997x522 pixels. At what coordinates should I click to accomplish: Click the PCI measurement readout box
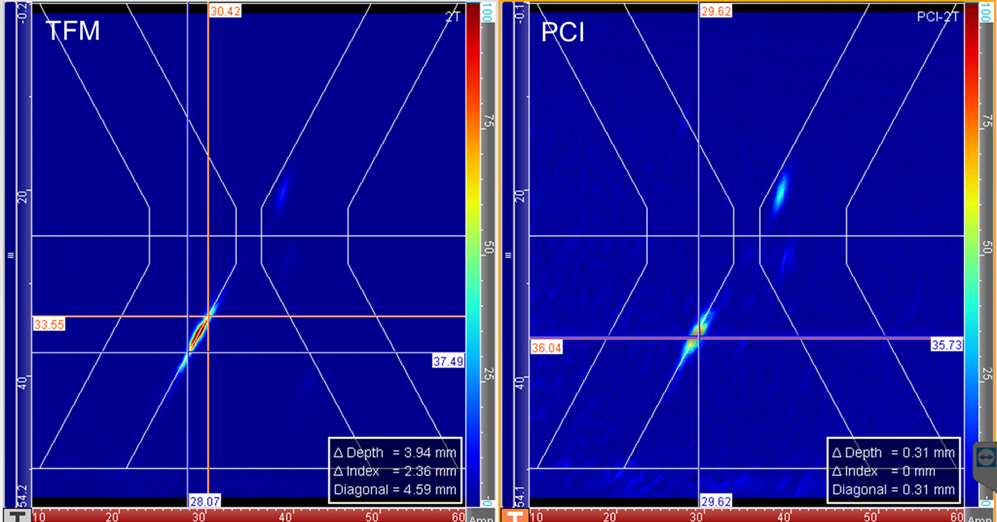point(891,470)
